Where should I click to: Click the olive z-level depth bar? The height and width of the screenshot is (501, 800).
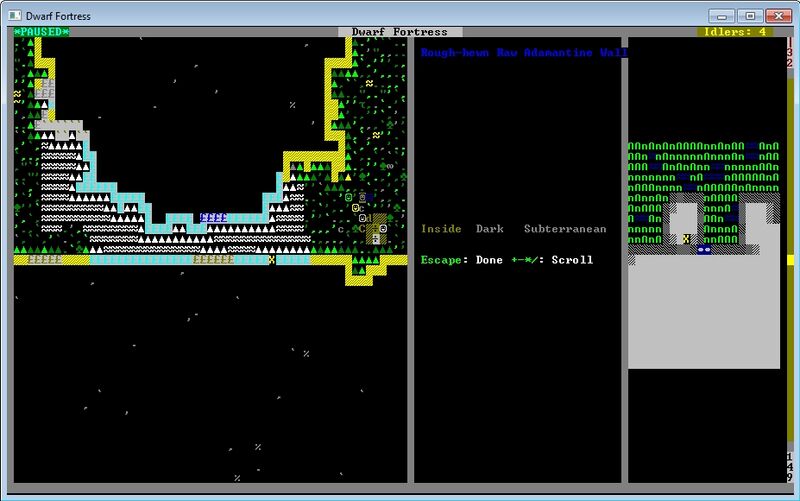[790, 260]
